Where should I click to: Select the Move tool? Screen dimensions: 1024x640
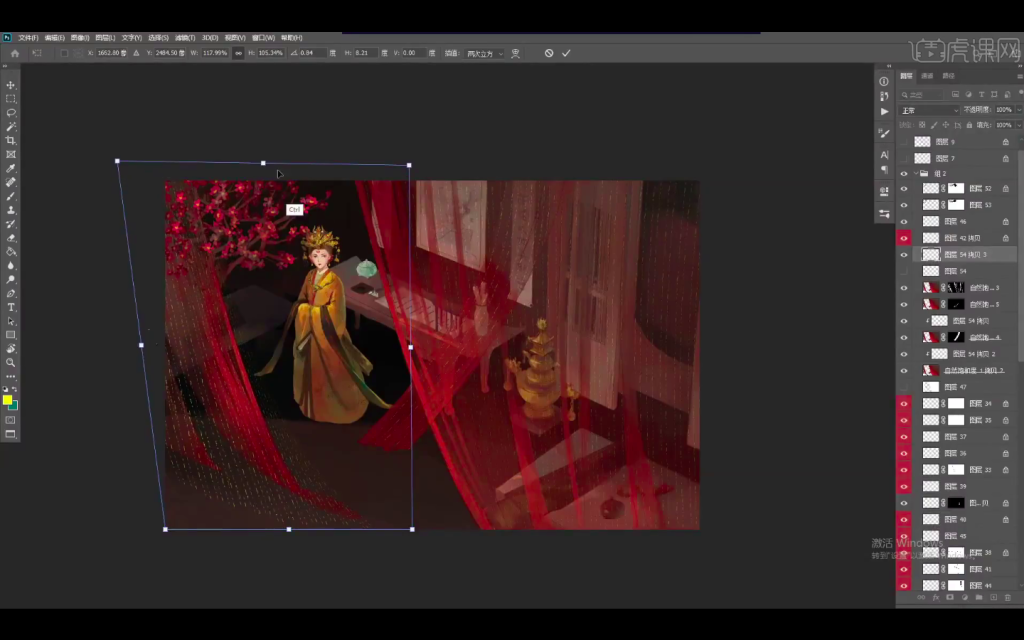click(11, 85)
